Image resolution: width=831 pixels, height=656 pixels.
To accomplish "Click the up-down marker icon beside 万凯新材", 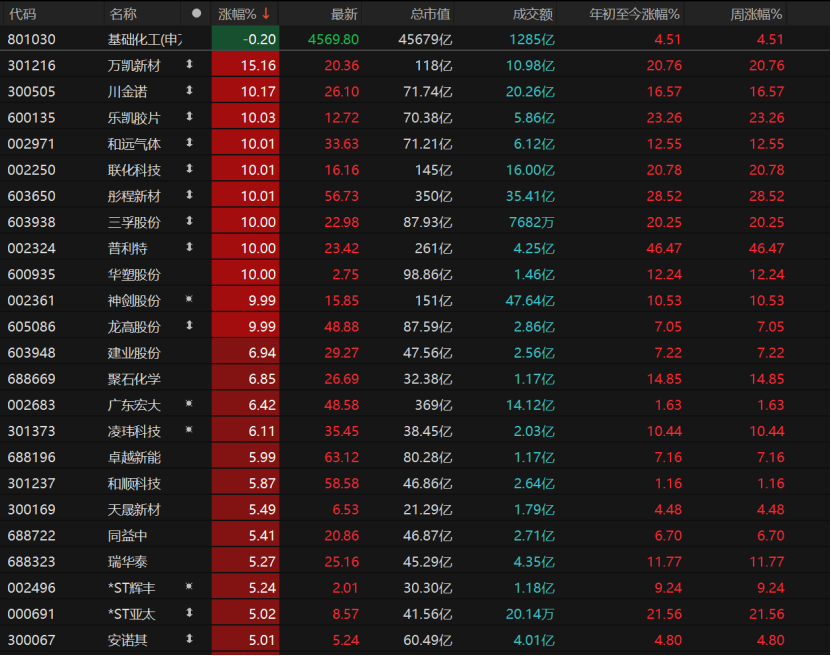I will point(189,65).
